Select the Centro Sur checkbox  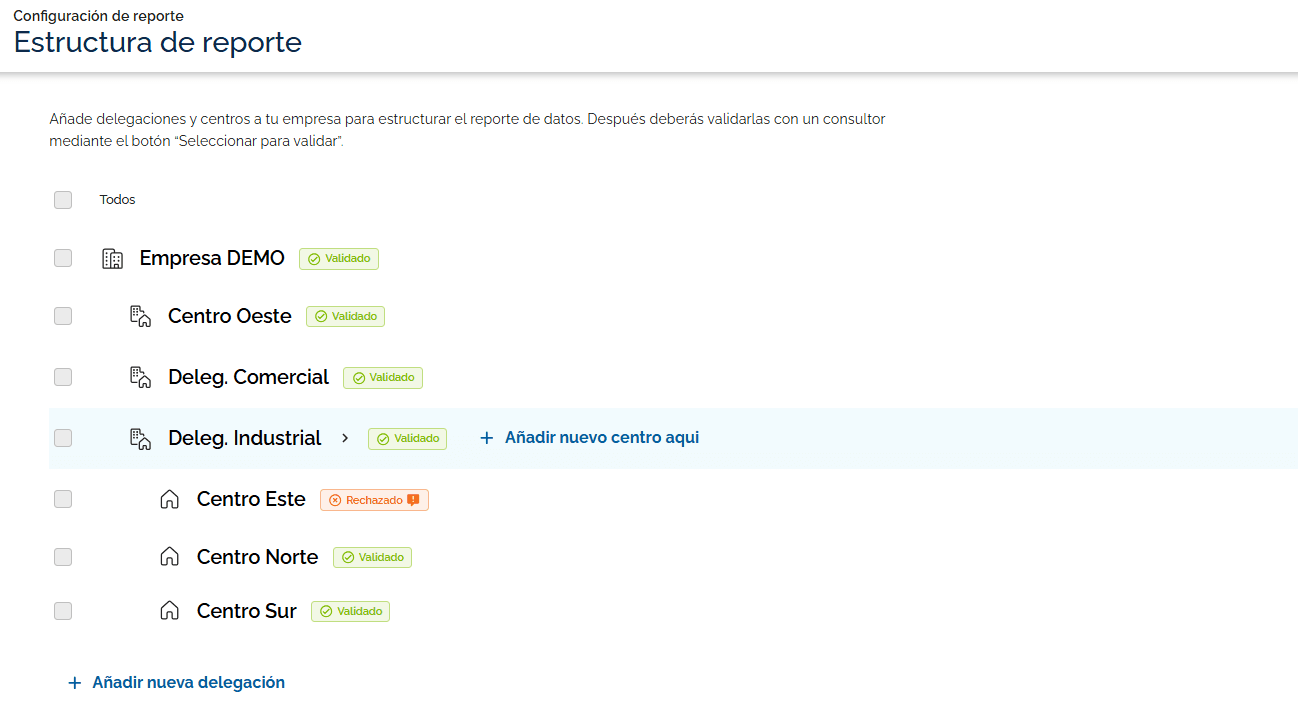[x=63, y=611]
